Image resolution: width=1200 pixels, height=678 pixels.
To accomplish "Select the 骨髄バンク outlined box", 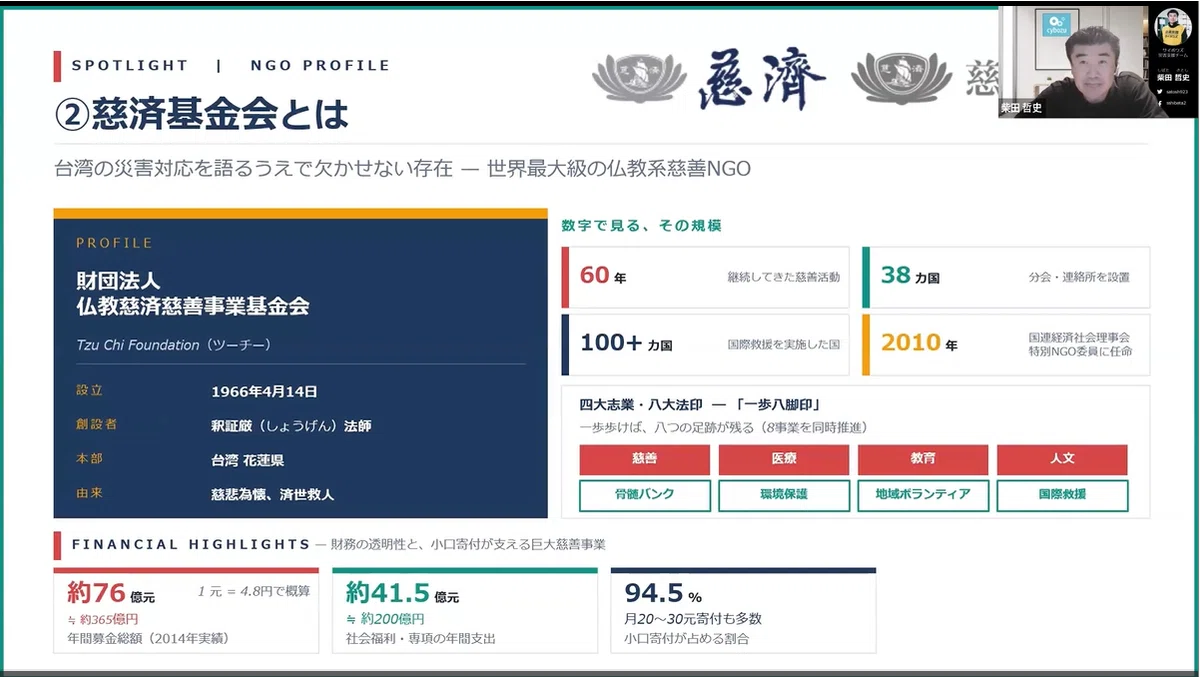I will coord(645,495).
